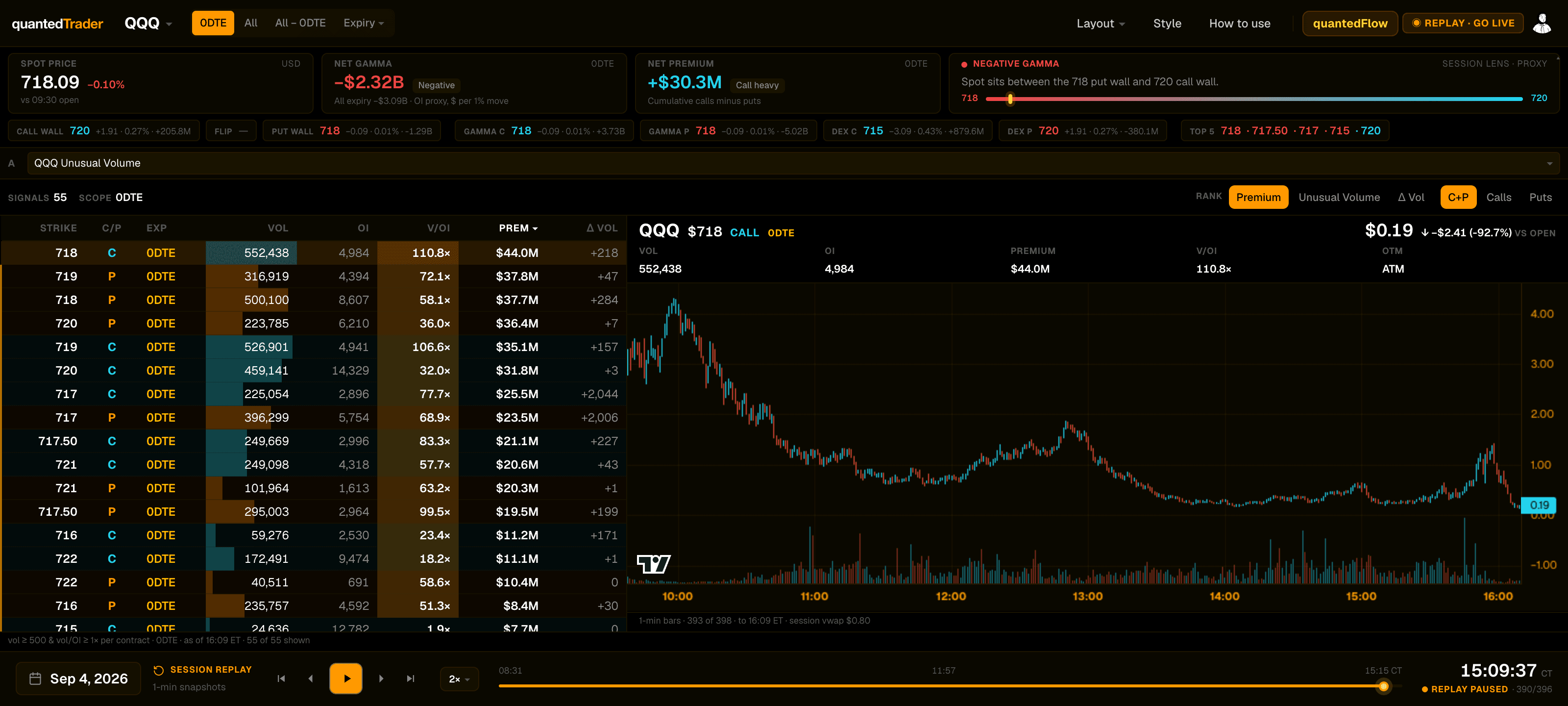Open the user profile avatar icon
Viewport: 1568px width, 706px height.
point(1541,23)
